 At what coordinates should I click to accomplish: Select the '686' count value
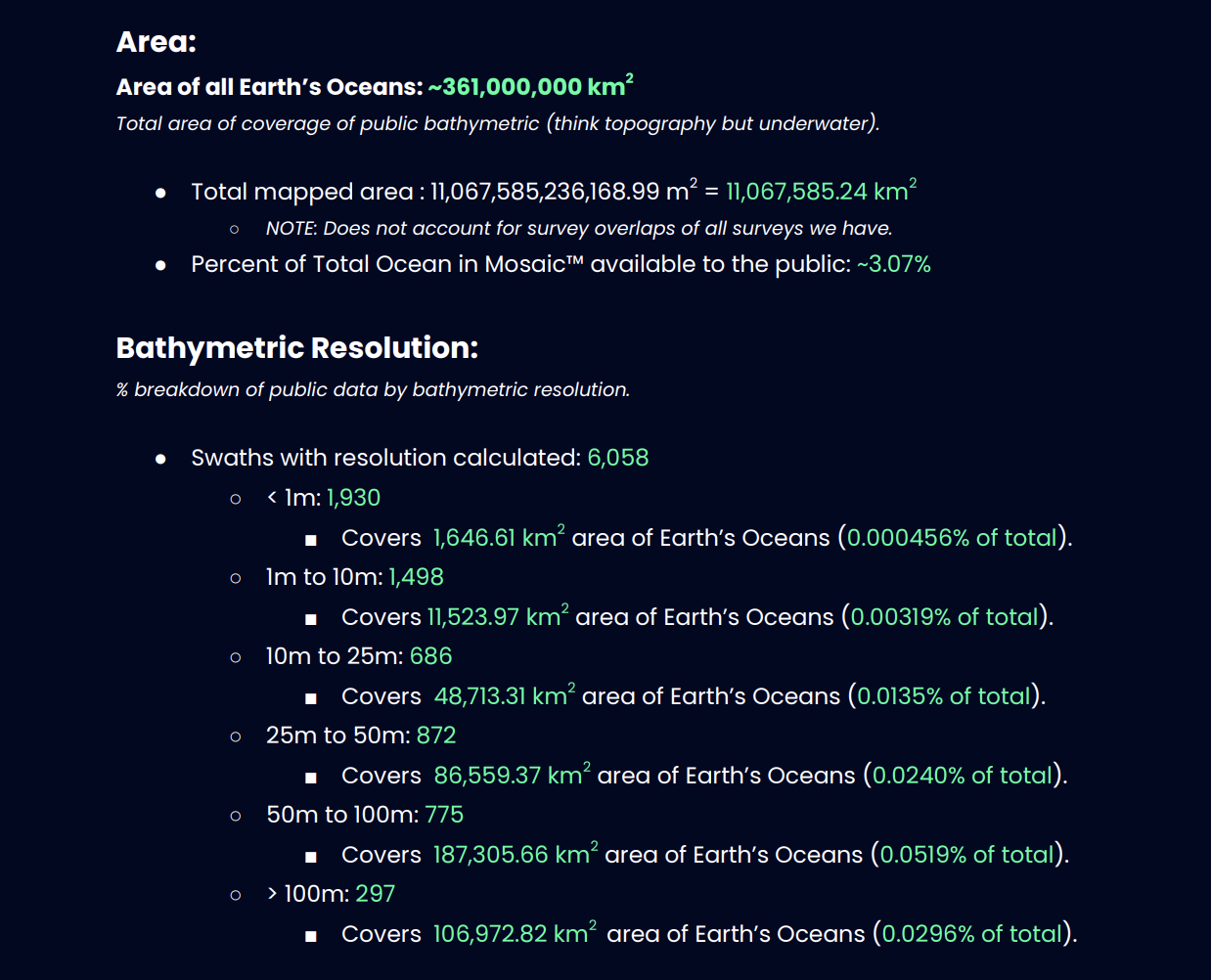[x=431, y=656]
